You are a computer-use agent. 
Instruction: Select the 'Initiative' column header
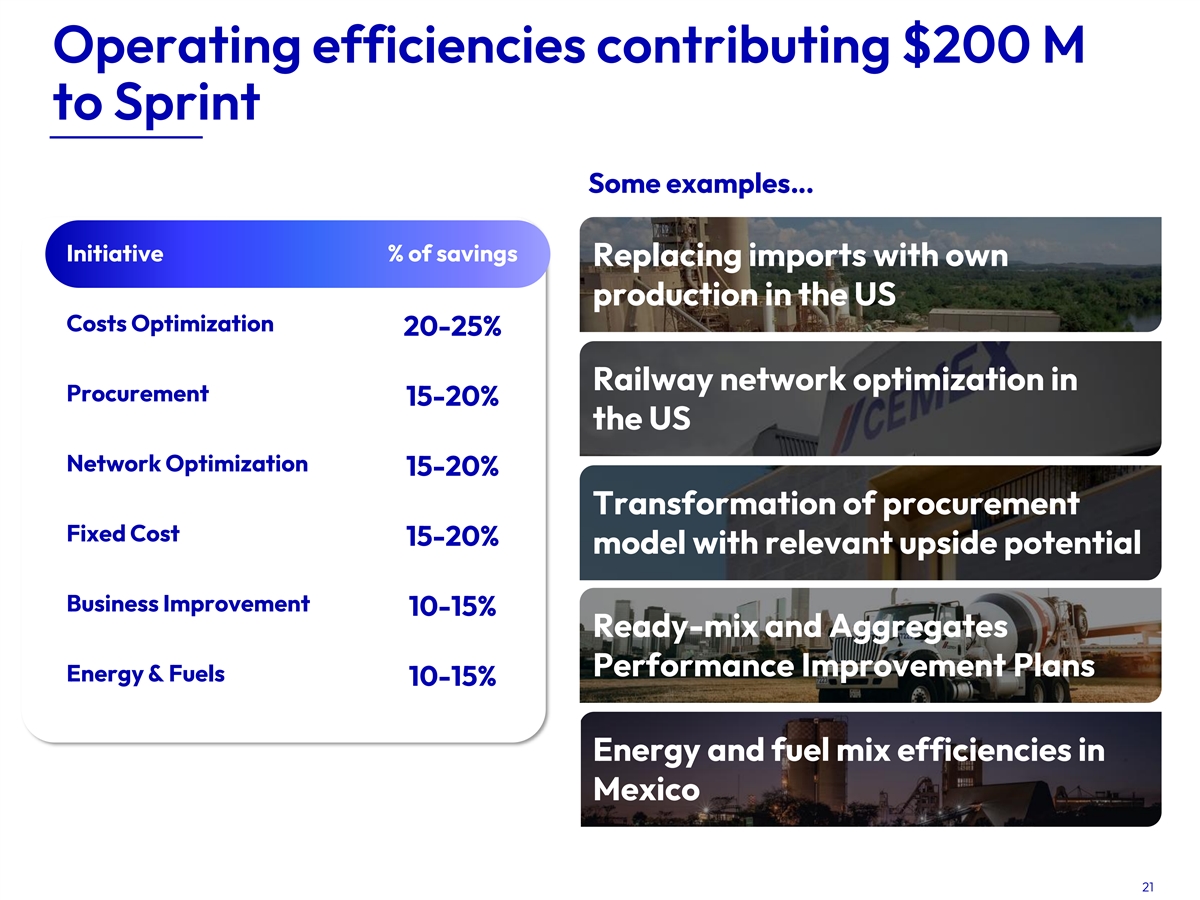(114, 254)
